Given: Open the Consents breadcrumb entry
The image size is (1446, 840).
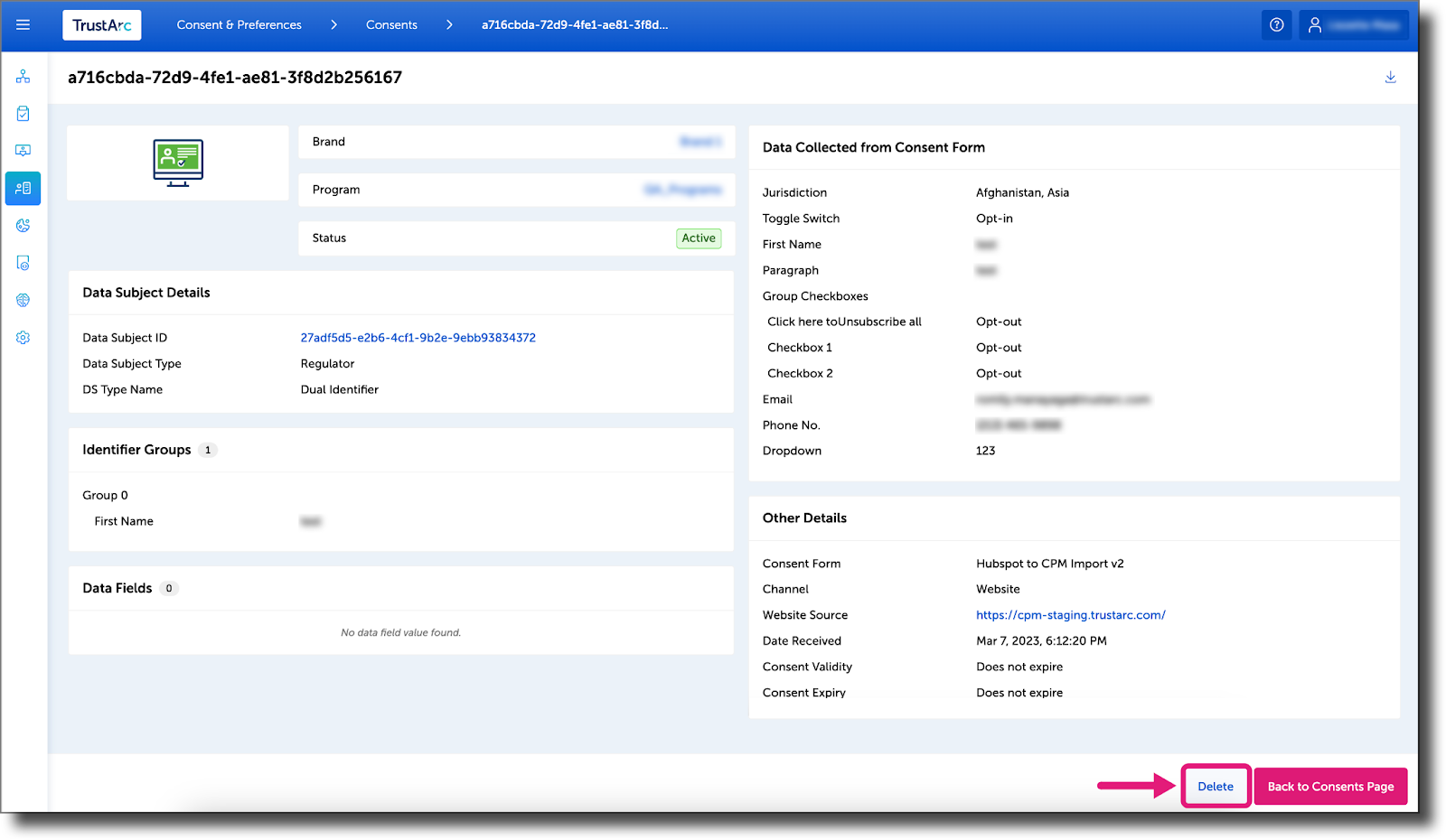Looking at the screenshot, I should pyautogui.click(x=391, y=25).
